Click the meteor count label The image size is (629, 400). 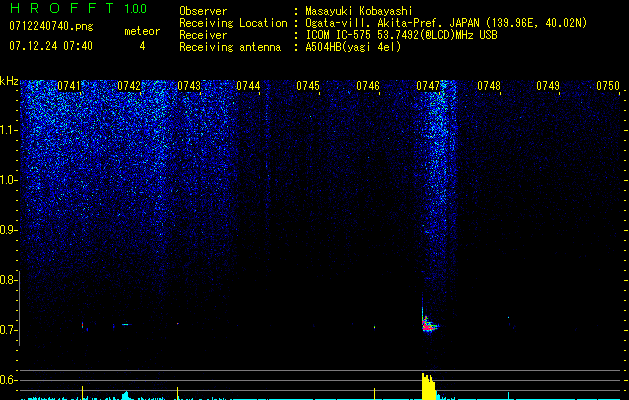point(142,31)
